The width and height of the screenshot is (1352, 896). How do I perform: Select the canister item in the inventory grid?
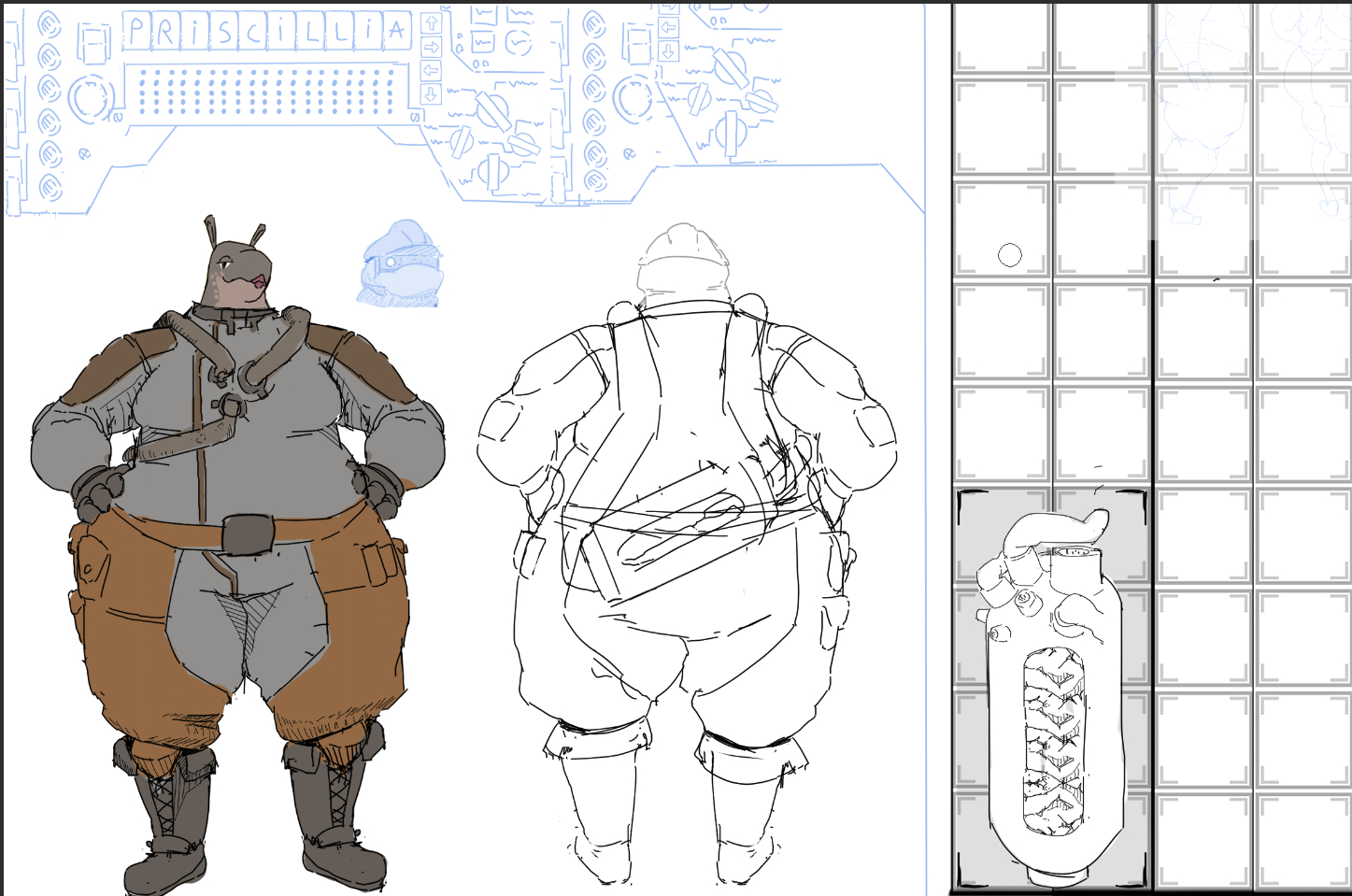point(1052,691)
